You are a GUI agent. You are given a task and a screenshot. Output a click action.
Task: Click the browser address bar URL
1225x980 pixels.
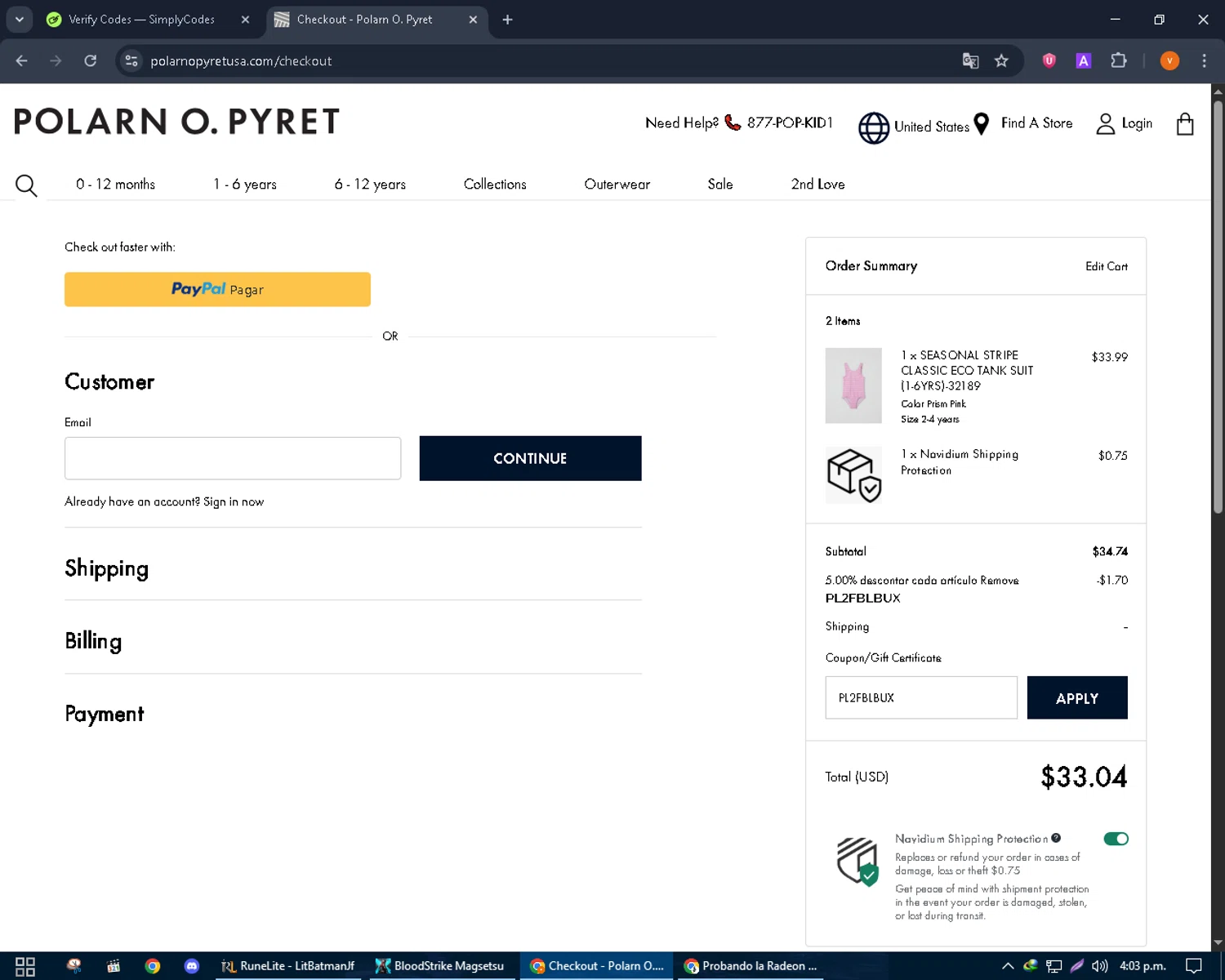pos(241,60)
